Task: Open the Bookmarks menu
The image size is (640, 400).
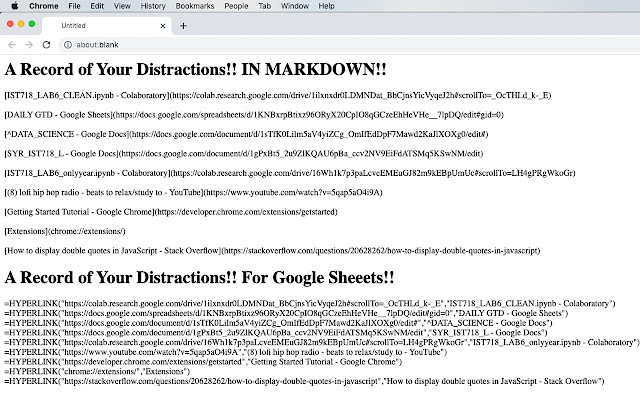Action: coord(195,6)
